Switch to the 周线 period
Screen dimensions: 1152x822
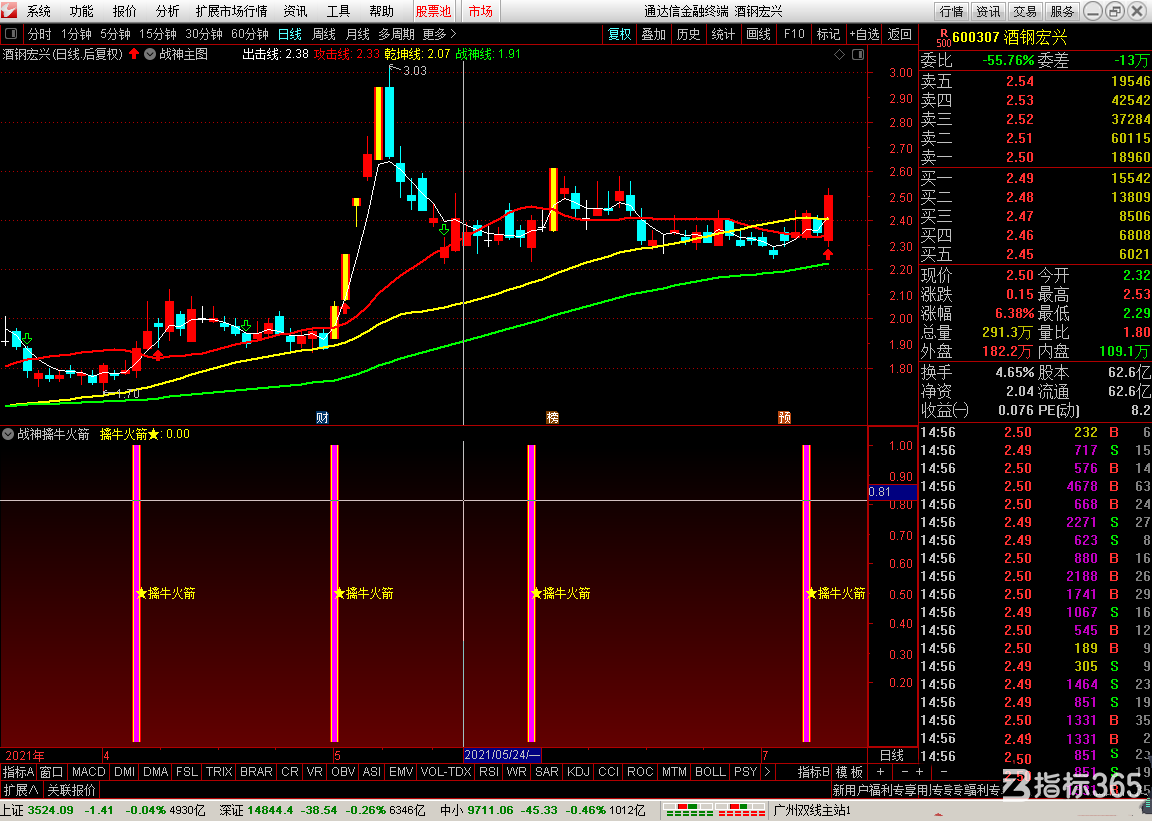click(x=324, y=35)
